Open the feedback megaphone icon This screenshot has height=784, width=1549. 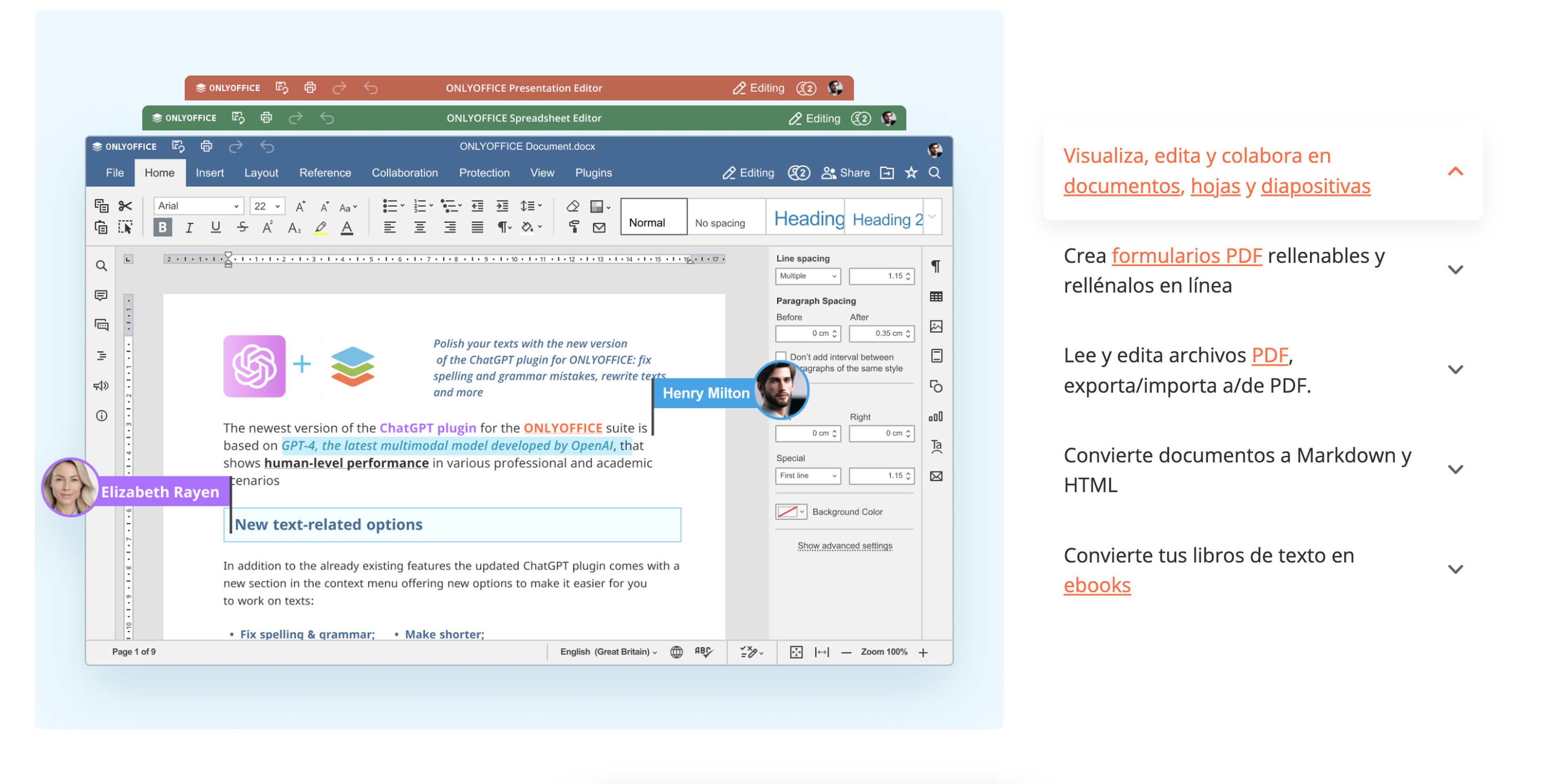click(x=101, y=386)
